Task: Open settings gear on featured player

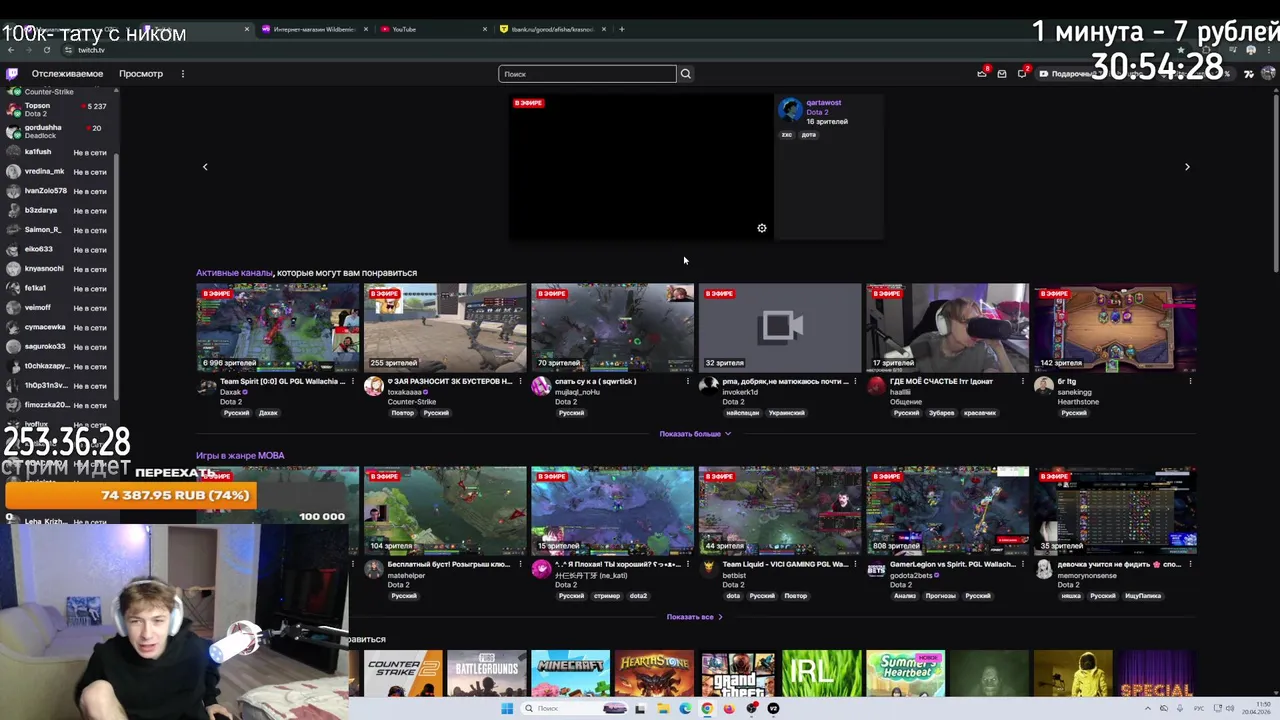Action: click(x=762, y=229)
